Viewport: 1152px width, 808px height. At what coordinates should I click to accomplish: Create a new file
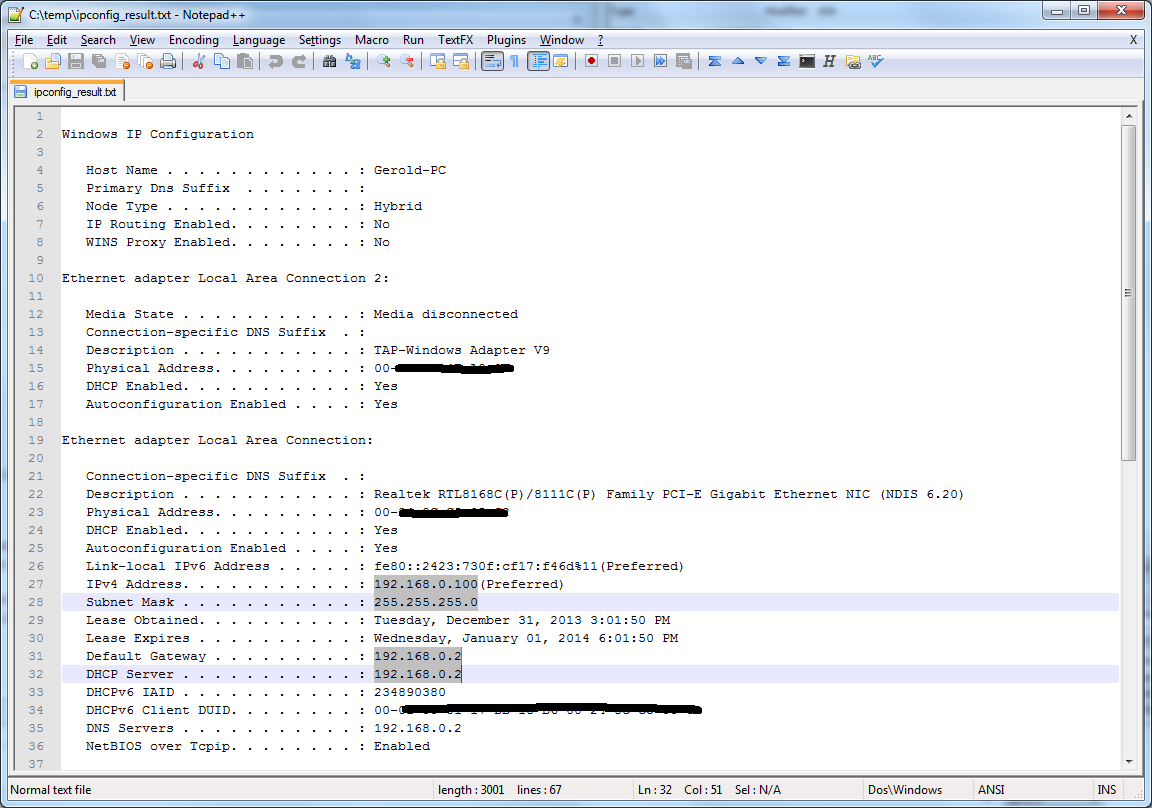[30, 61]
